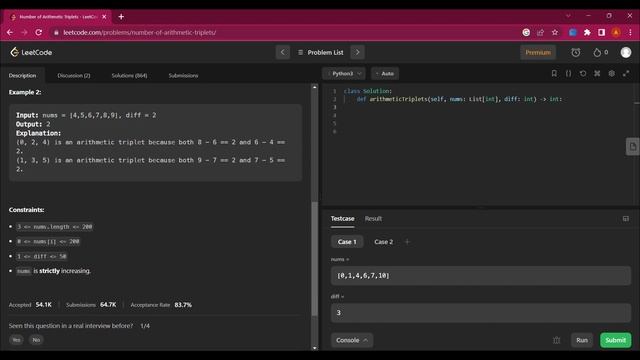Switch to the Description tab

coord(22,76)
